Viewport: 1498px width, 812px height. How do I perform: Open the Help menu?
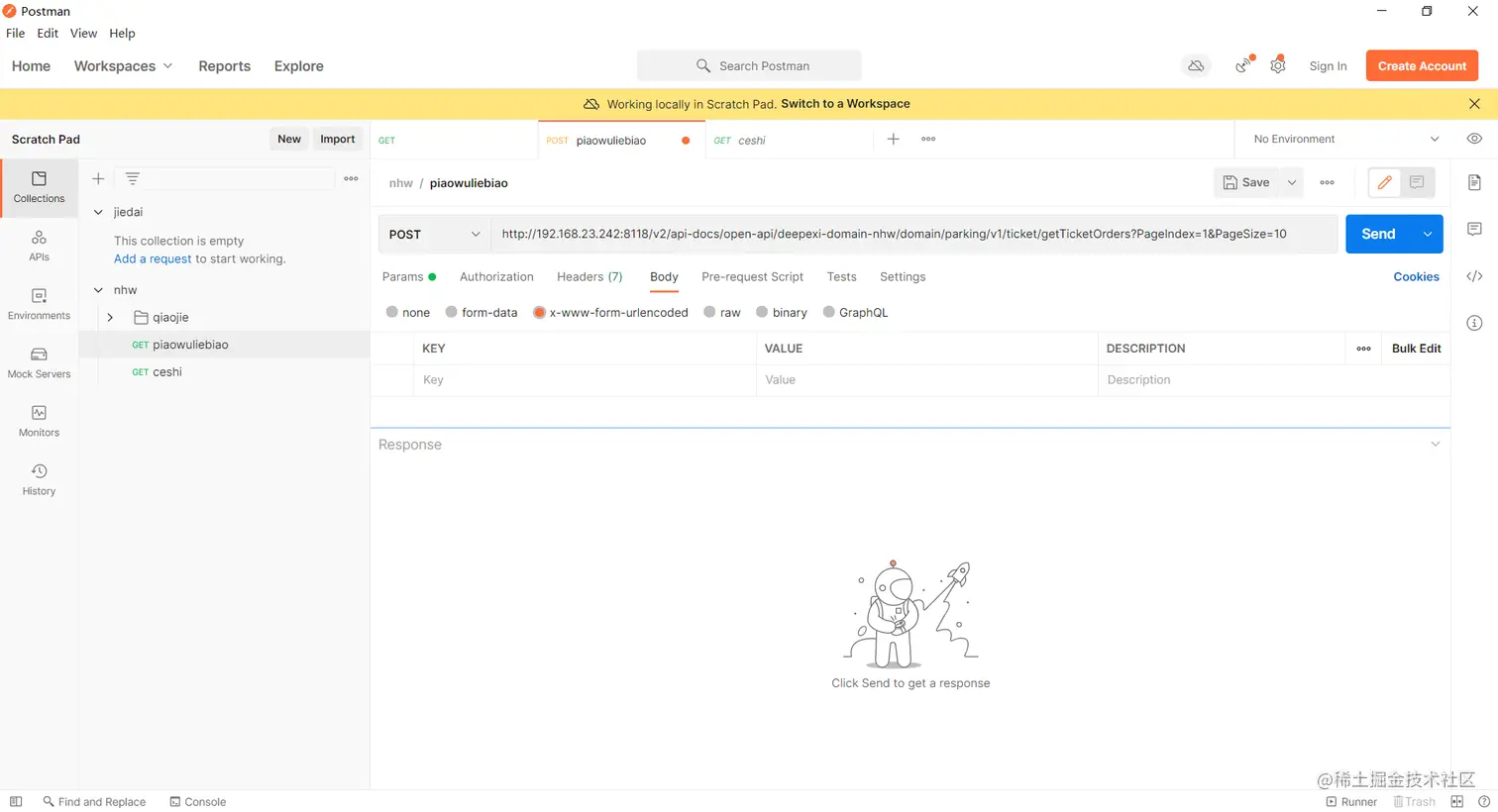(x=122, y=34)
